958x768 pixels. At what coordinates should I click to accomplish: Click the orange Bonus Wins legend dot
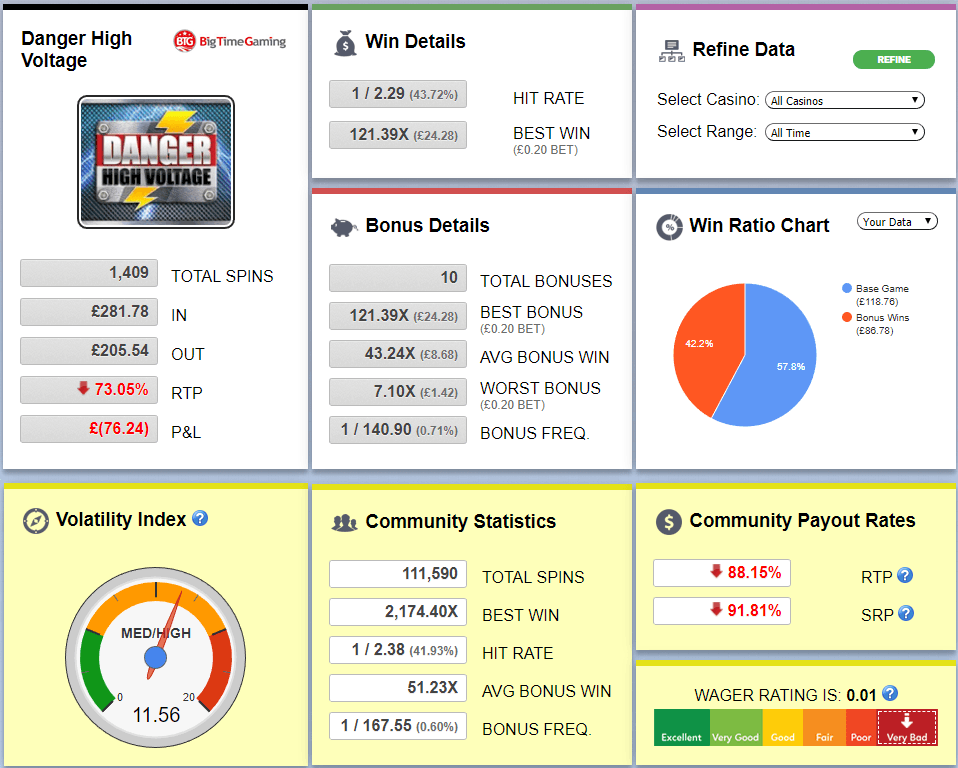[847, 316]
